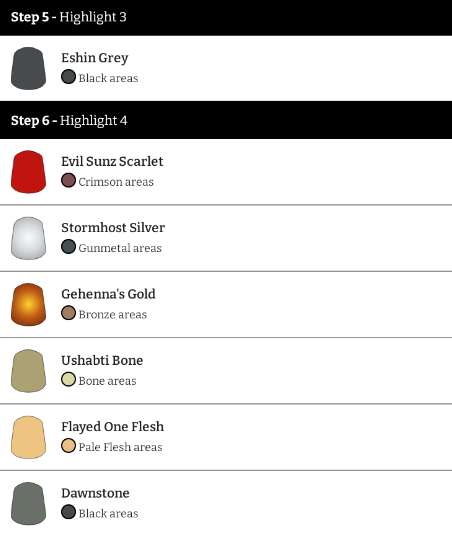Collapse the Step 5 - Highlight 3 header
This screenshot has height=533, width=452.
coord(226,18)
